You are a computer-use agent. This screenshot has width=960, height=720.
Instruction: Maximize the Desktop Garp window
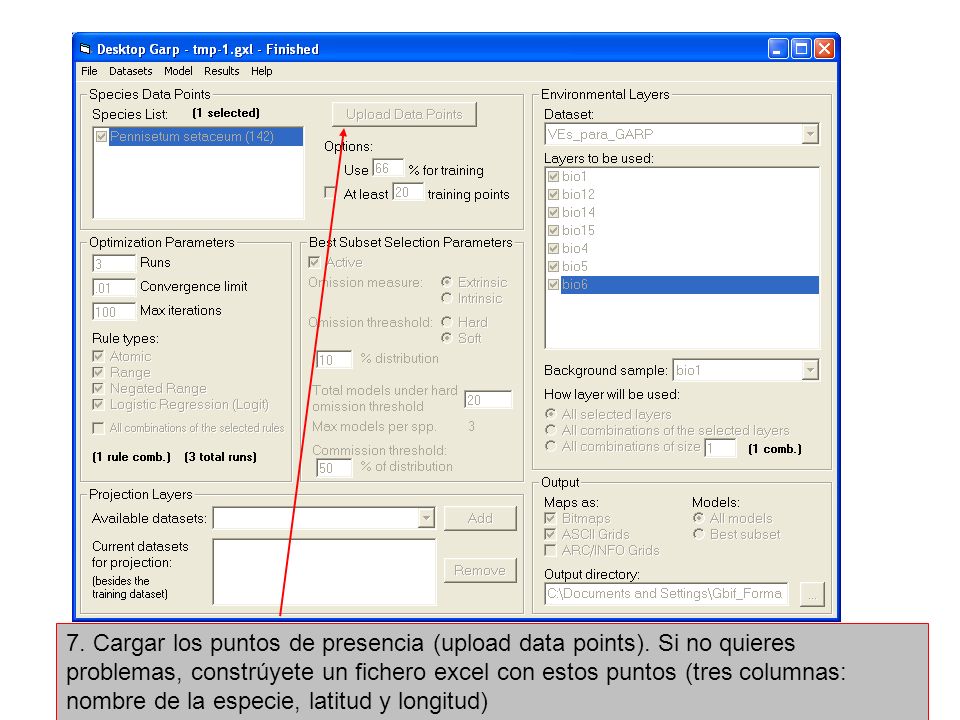[x=801, y=48]
